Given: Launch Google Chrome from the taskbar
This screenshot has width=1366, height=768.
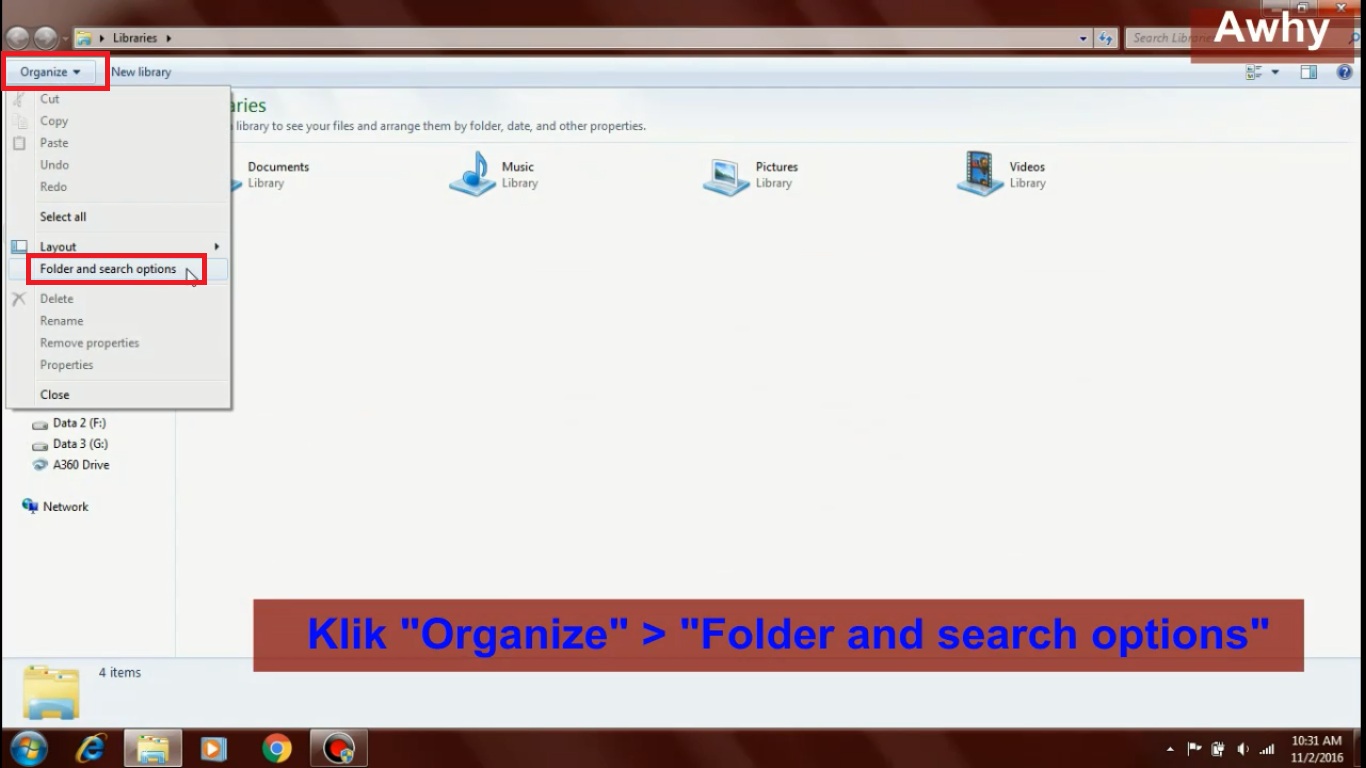Looking at the screenshot, I should (x=276, y=747).
